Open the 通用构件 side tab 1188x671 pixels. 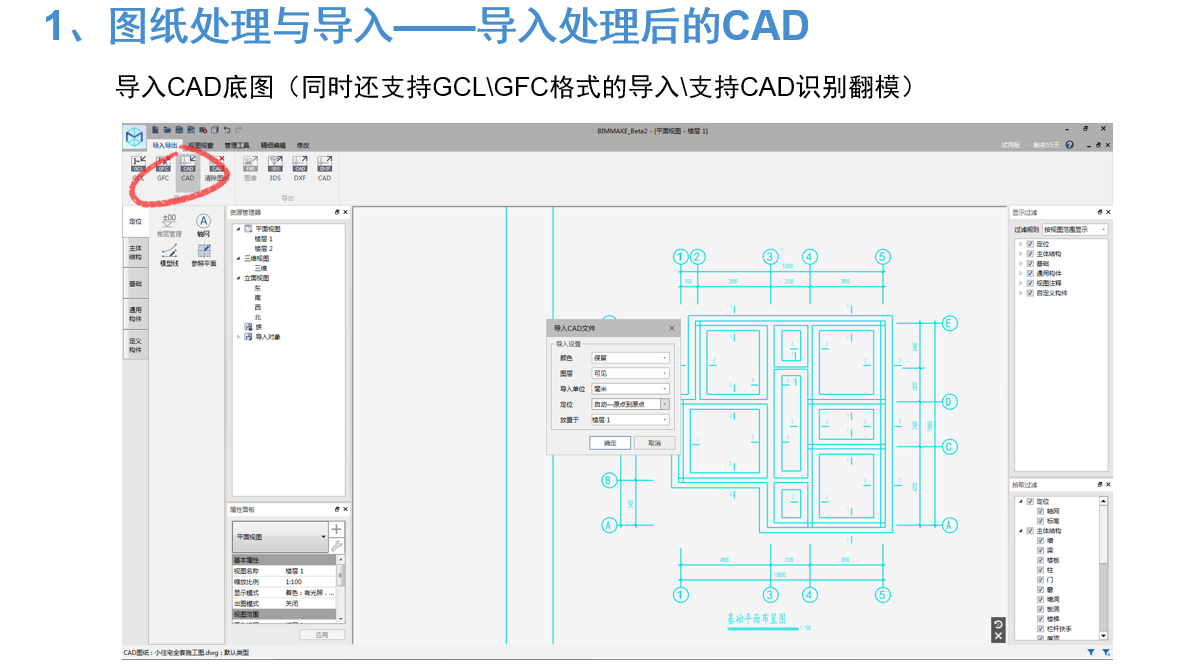click(x=135, y=314)
